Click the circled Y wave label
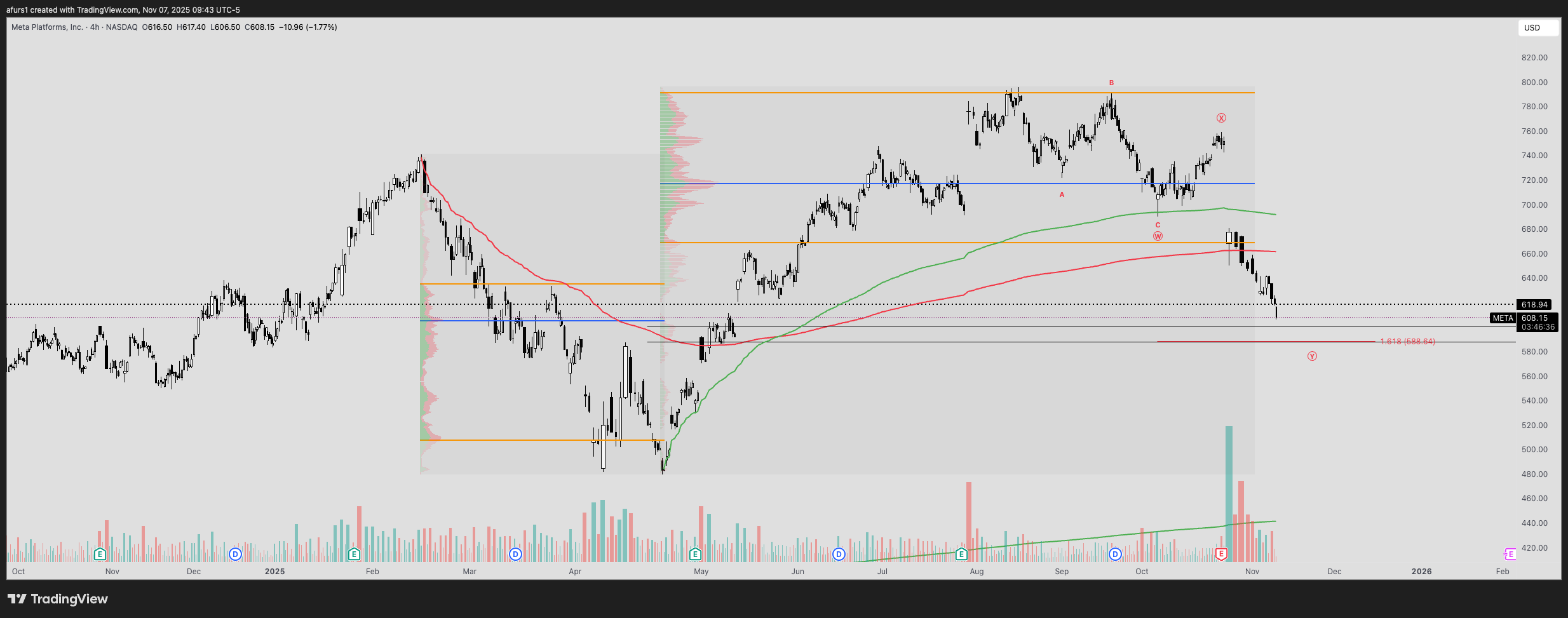The width and height of the screenshot is (1568, 618). (x=1312, y=356)
